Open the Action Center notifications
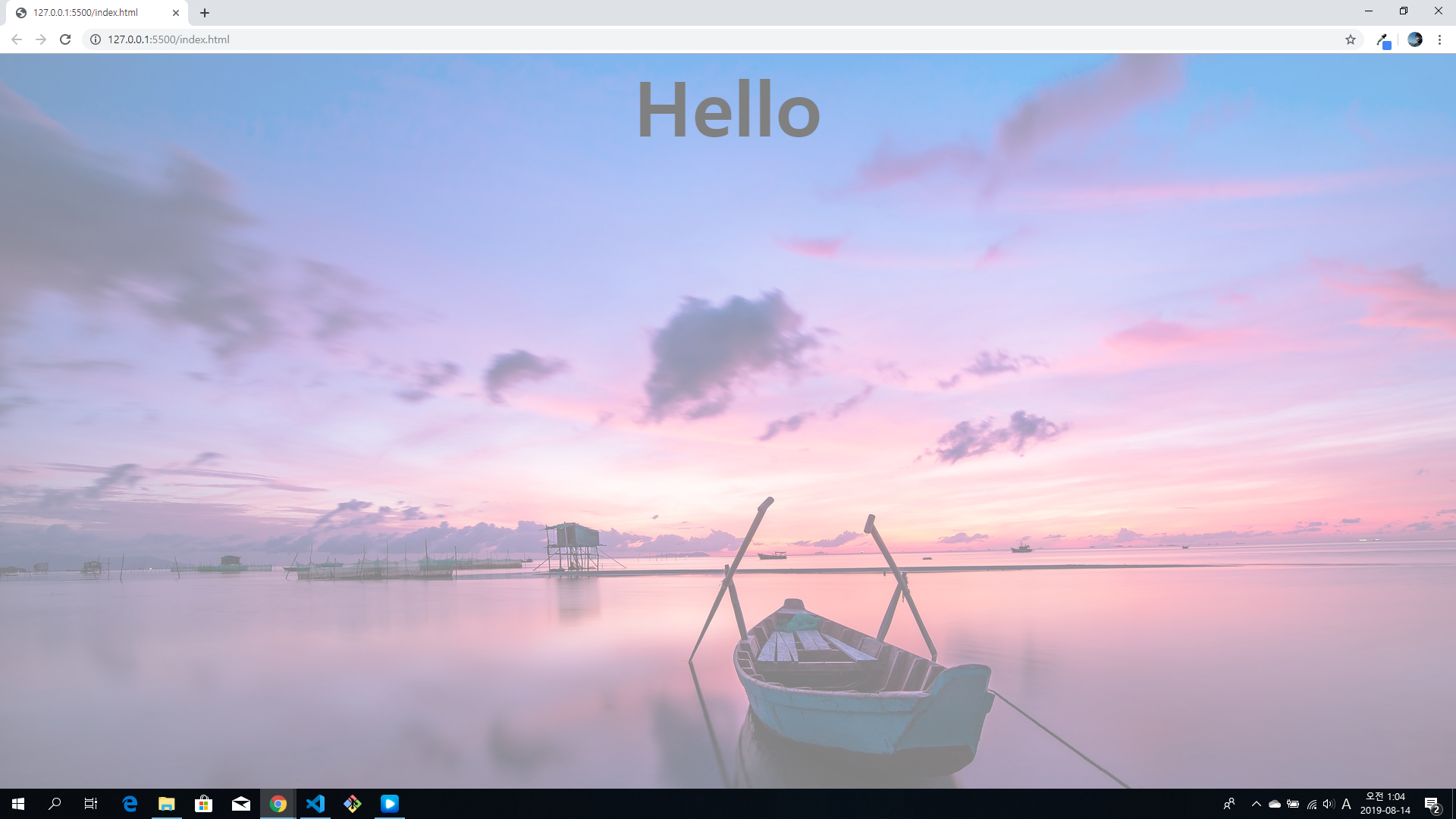This screenshot has height=819, width=1456. coord(1432,805)
